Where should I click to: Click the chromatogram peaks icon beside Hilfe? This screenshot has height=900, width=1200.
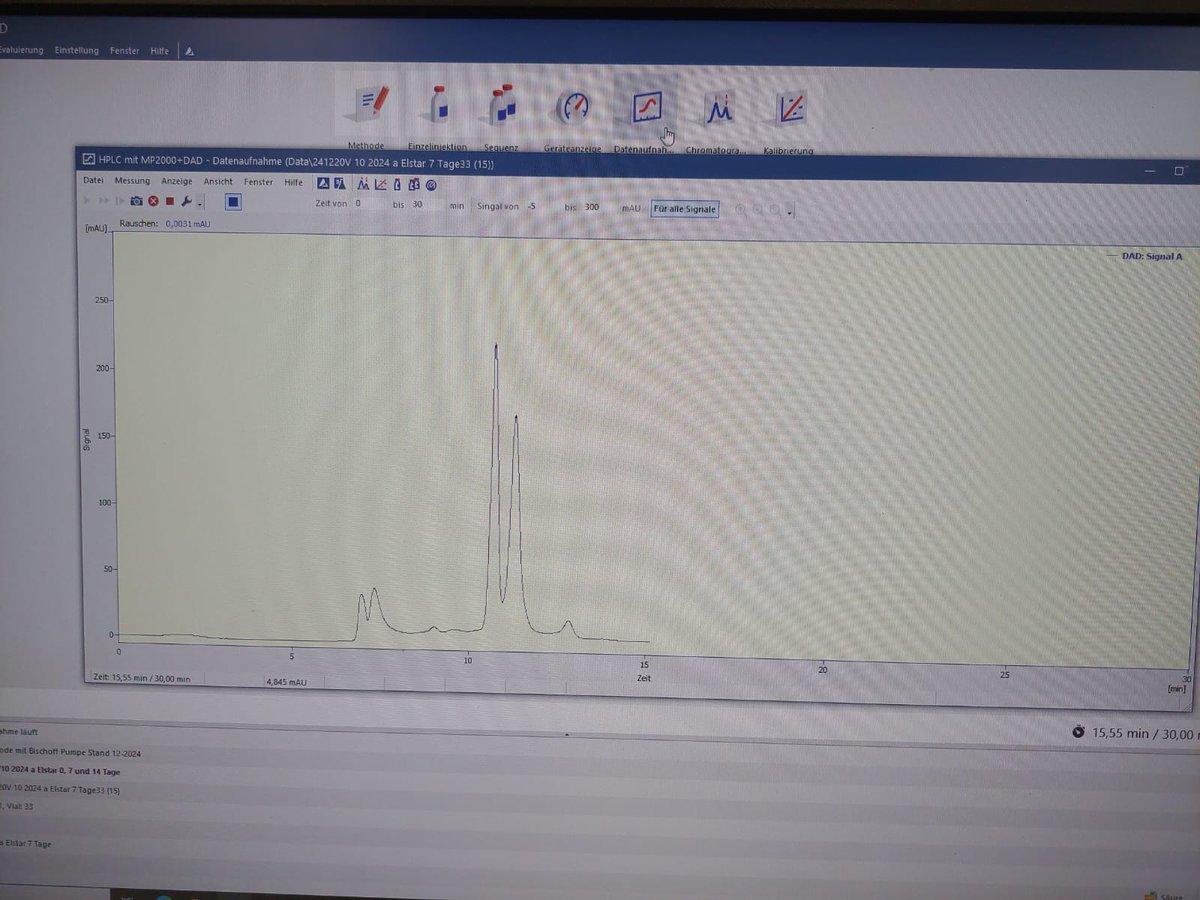pos(363,183)
